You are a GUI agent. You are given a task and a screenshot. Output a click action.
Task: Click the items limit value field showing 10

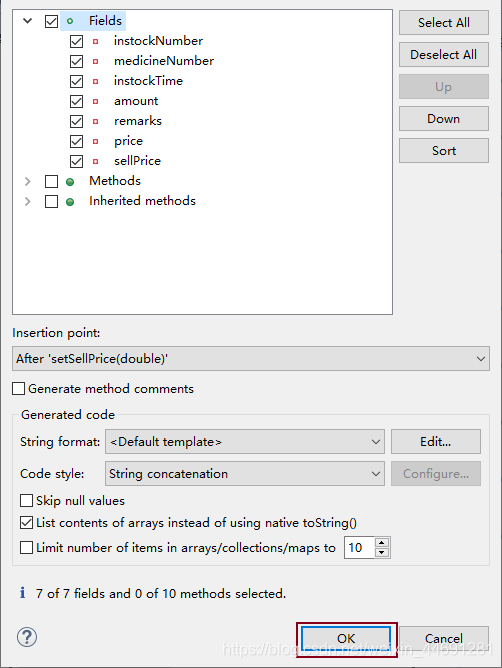pos(359,547)
